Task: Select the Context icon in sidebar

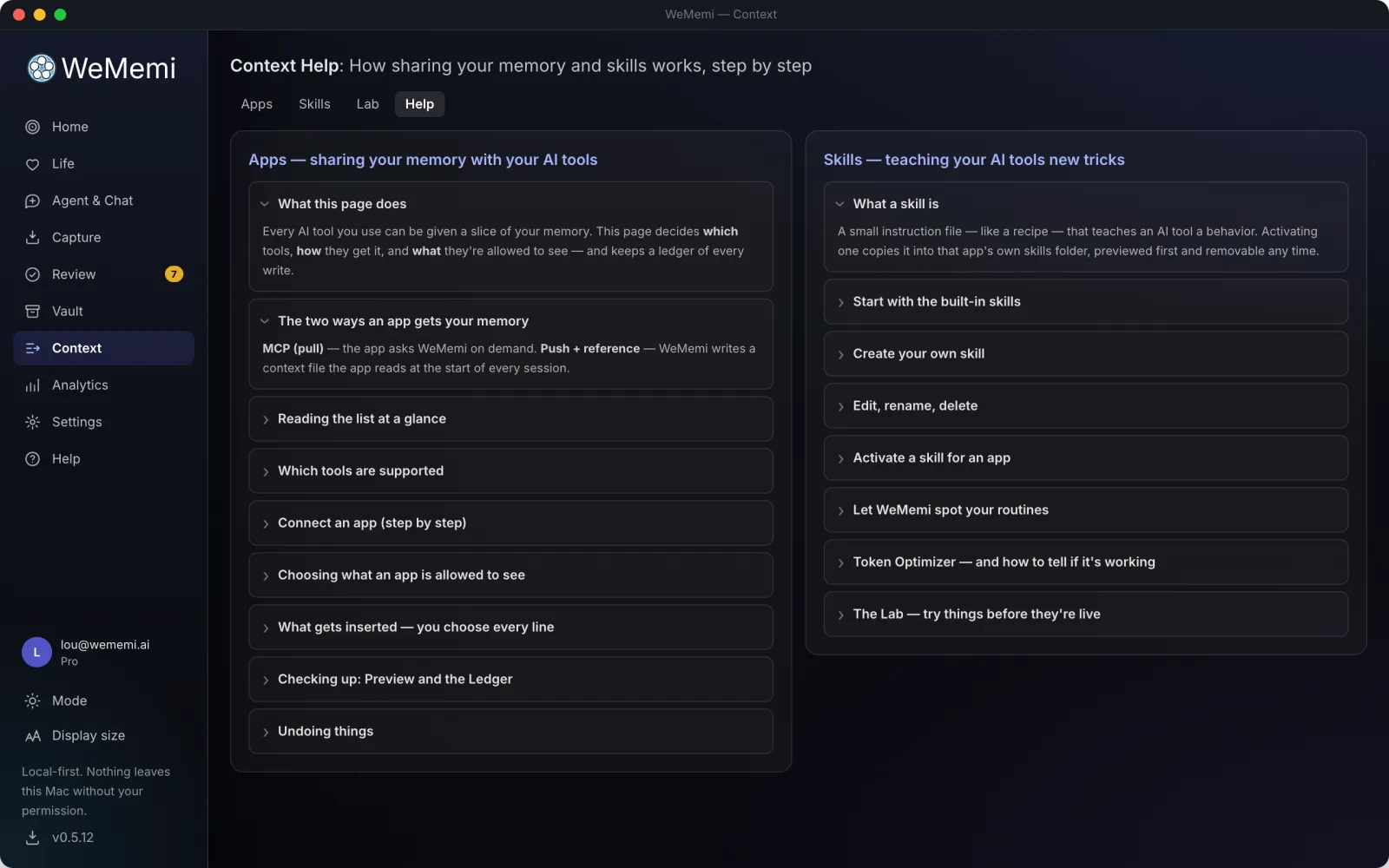Action: point(32,348)
